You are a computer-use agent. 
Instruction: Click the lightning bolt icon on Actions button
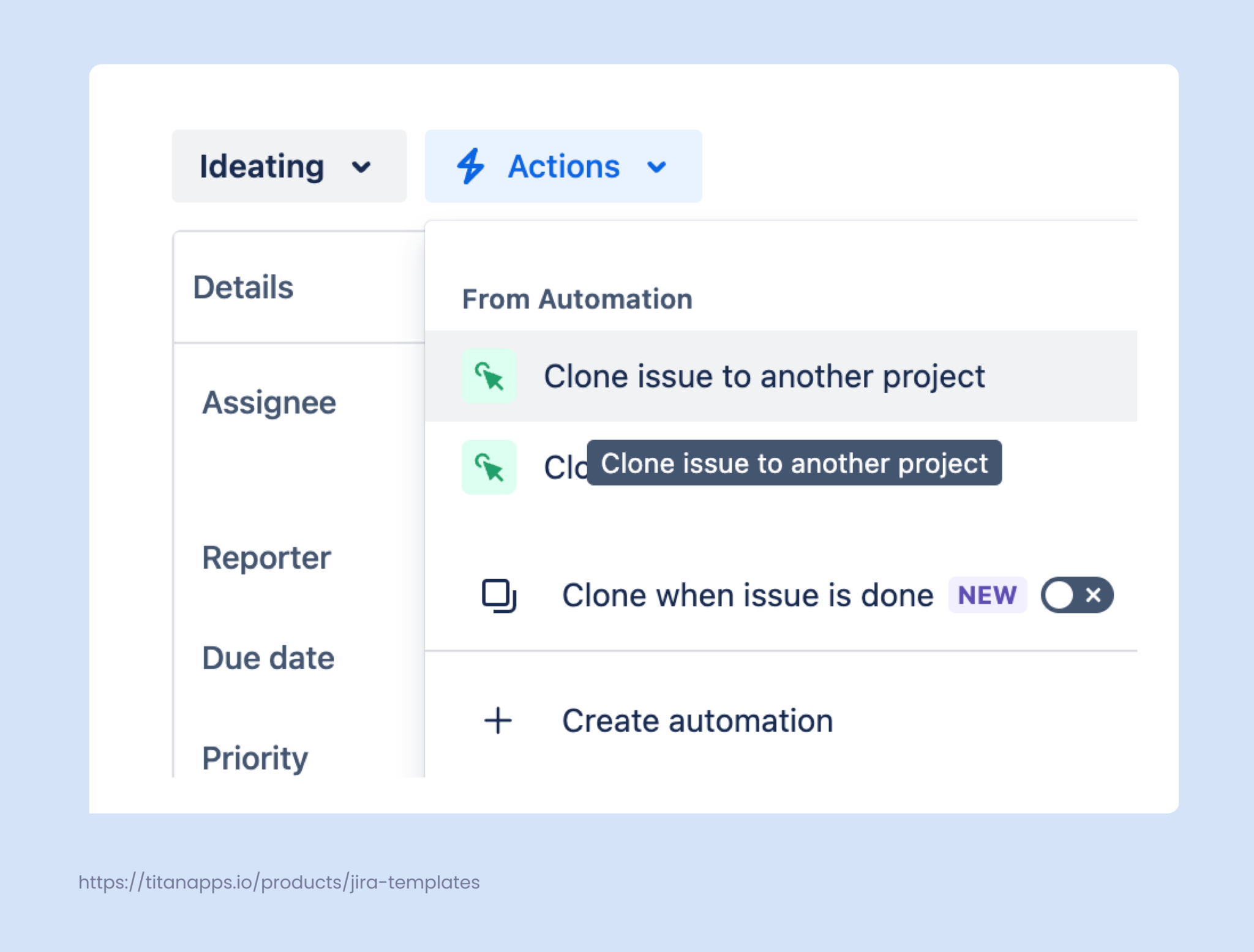click(471, 166)
